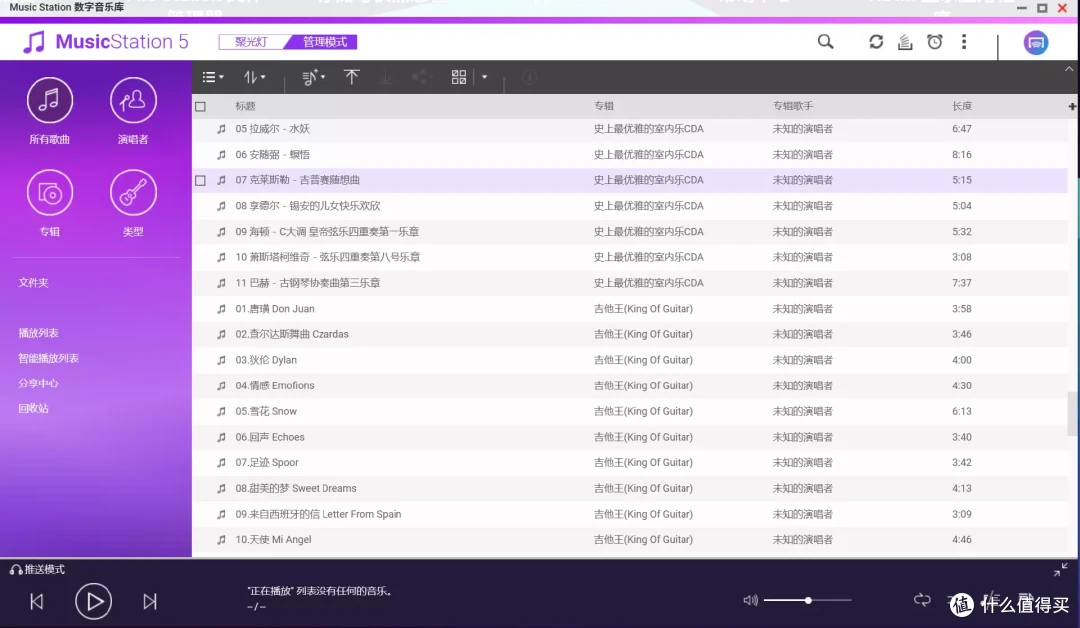Open background tasks stack icon
The image size is (1080, 628).
click(905, 42)
